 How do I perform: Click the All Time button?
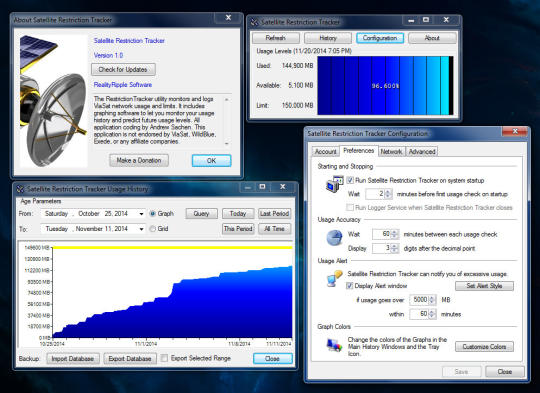[274, 229]
